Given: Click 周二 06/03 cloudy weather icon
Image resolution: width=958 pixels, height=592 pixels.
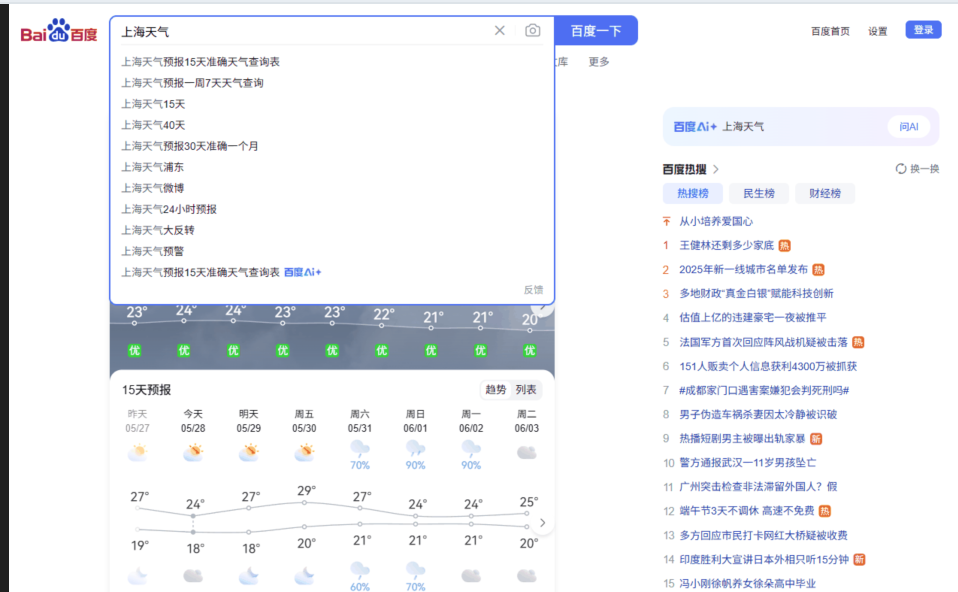Looking at the screenshot, I should (527, 453).
